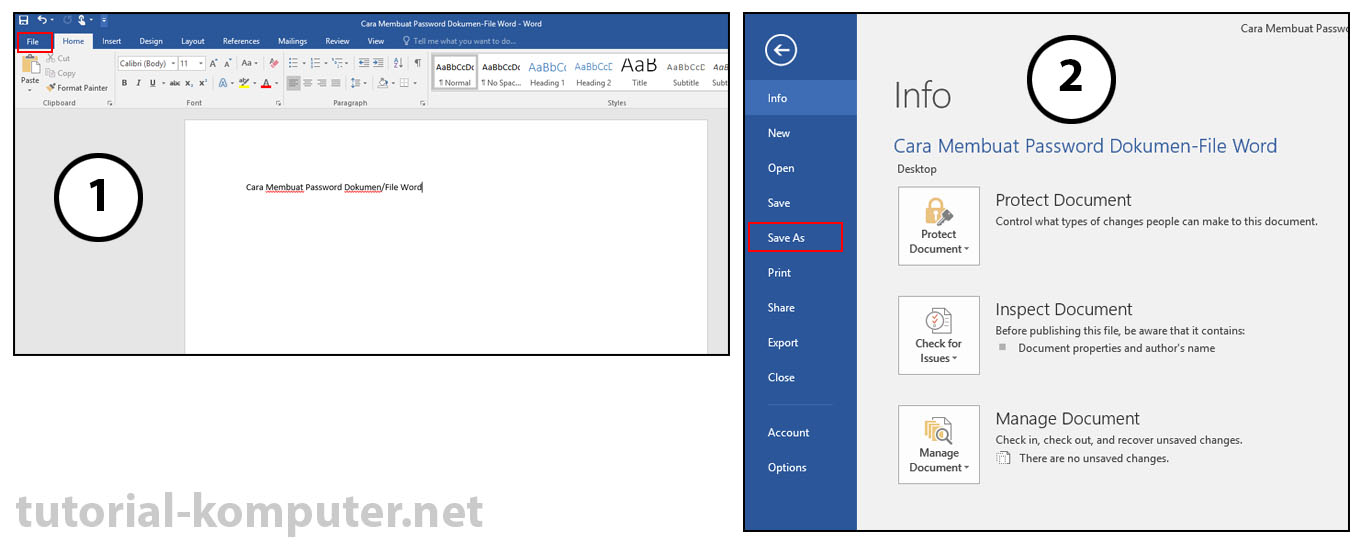Open the font color dropdown arrow

(x=277, y=83)
